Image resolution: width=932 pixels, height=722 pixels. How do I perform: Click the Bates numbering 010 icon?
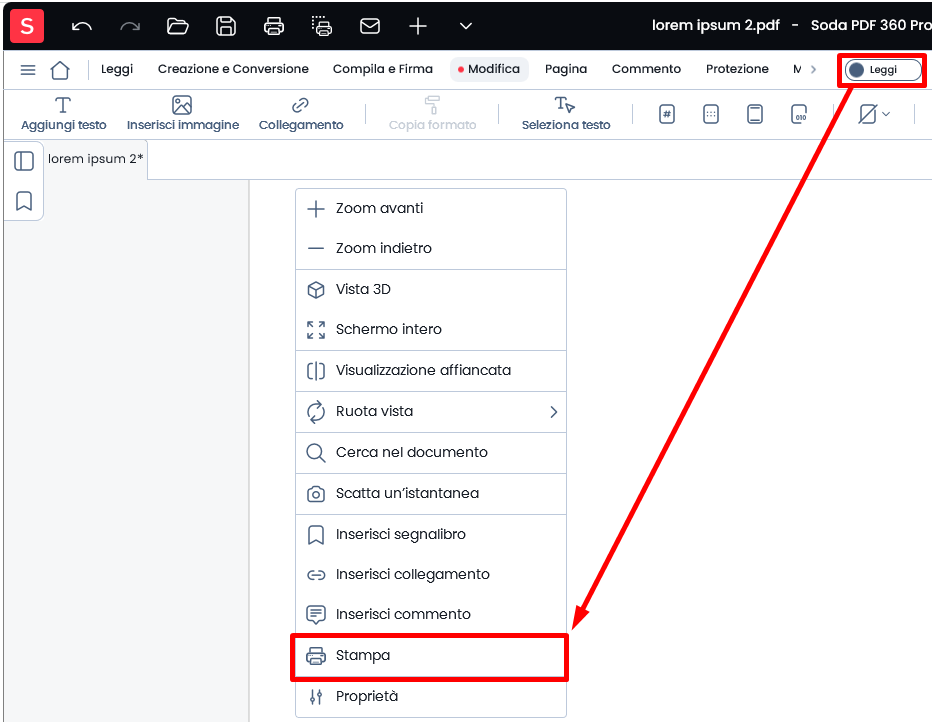[x=799, y=113]
